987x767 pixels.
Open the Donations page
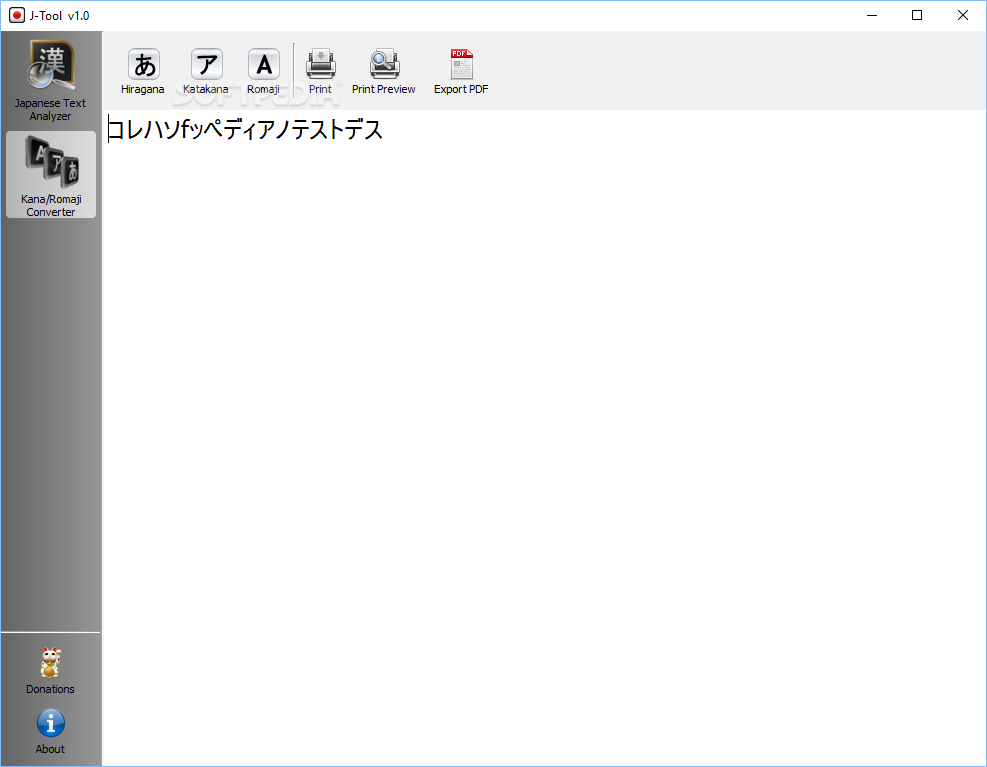50,671
